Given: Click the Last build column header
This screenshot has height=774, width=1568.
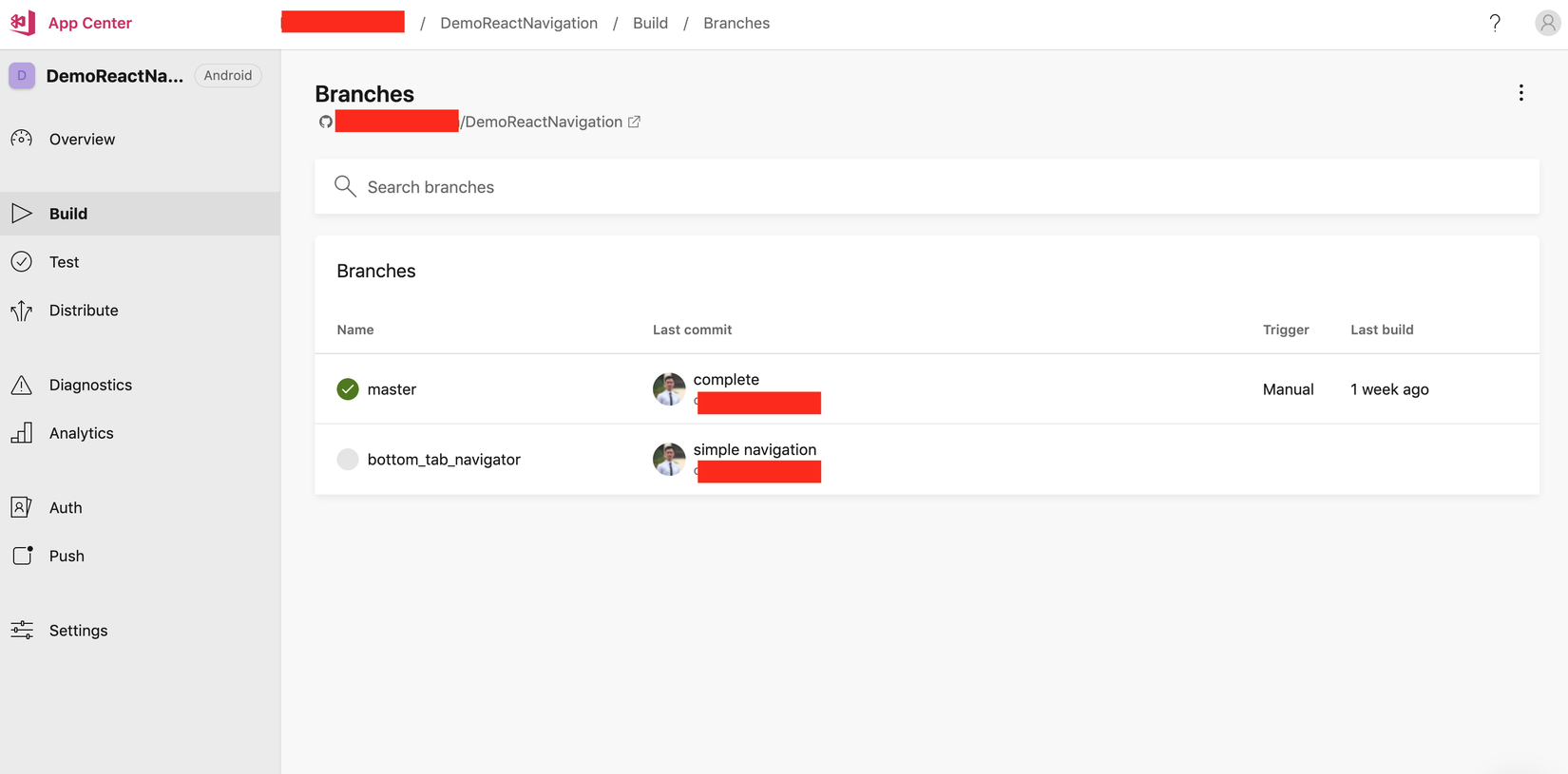Looking at the screenshot, I should (1382, 330).
